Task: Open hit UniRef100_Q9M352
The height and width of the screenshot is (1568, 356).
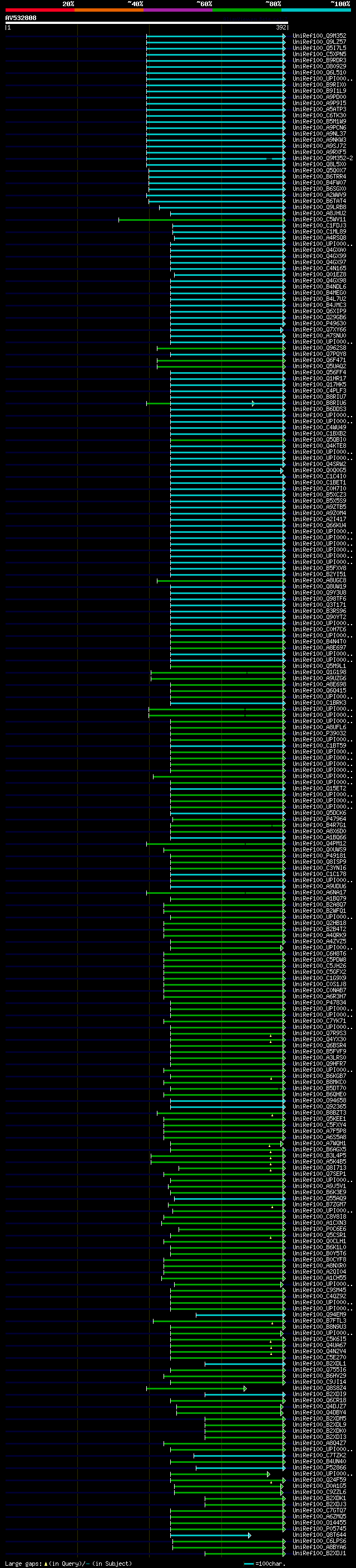Action: point(319,36)
